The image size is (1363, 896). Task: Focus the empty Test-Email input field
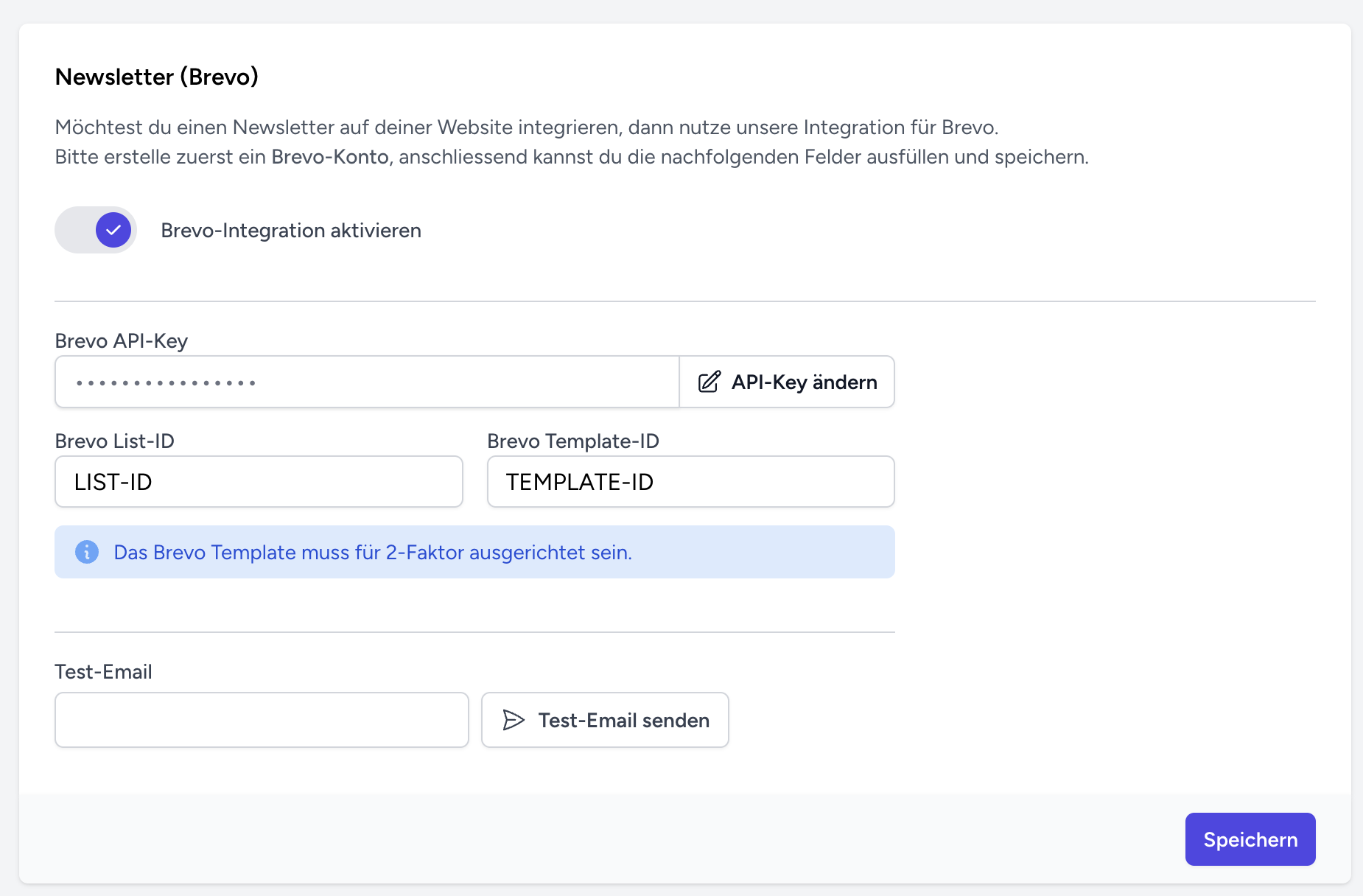point(262,720)
